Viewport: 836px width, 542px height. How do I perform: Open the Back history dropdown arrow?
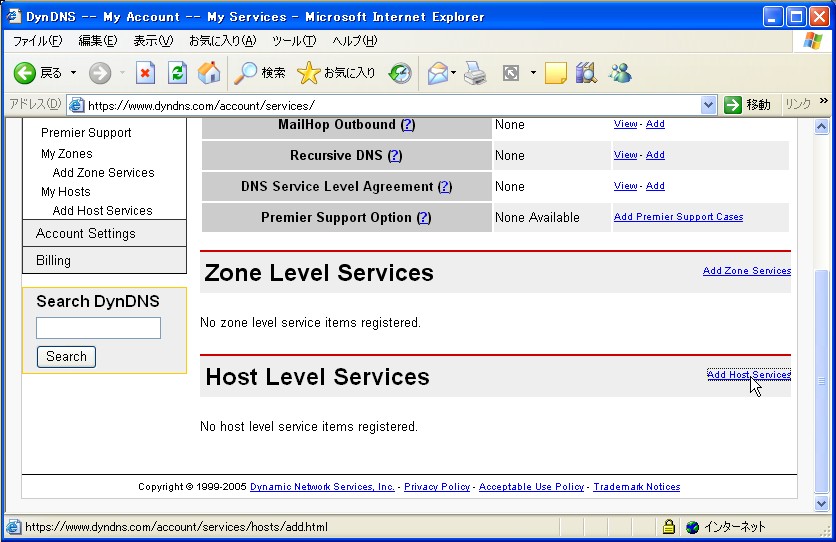74,73
